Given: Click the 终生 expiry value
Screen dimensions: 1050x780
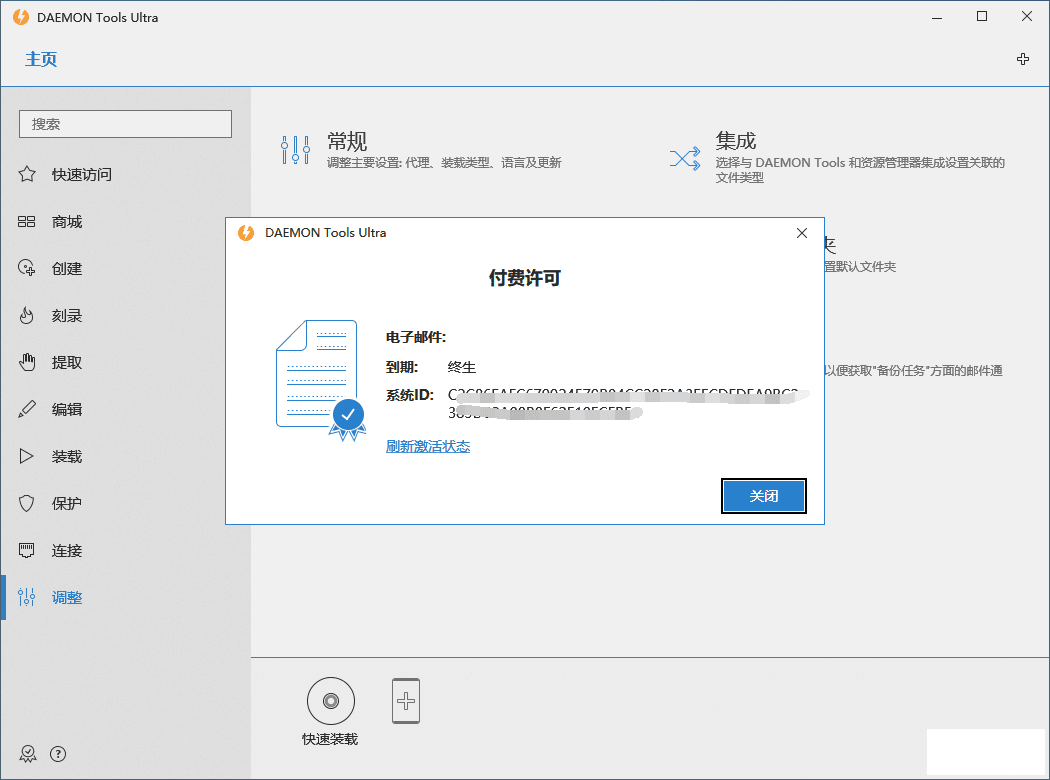Looking at the screenshot, I should [x=461, y=367].
